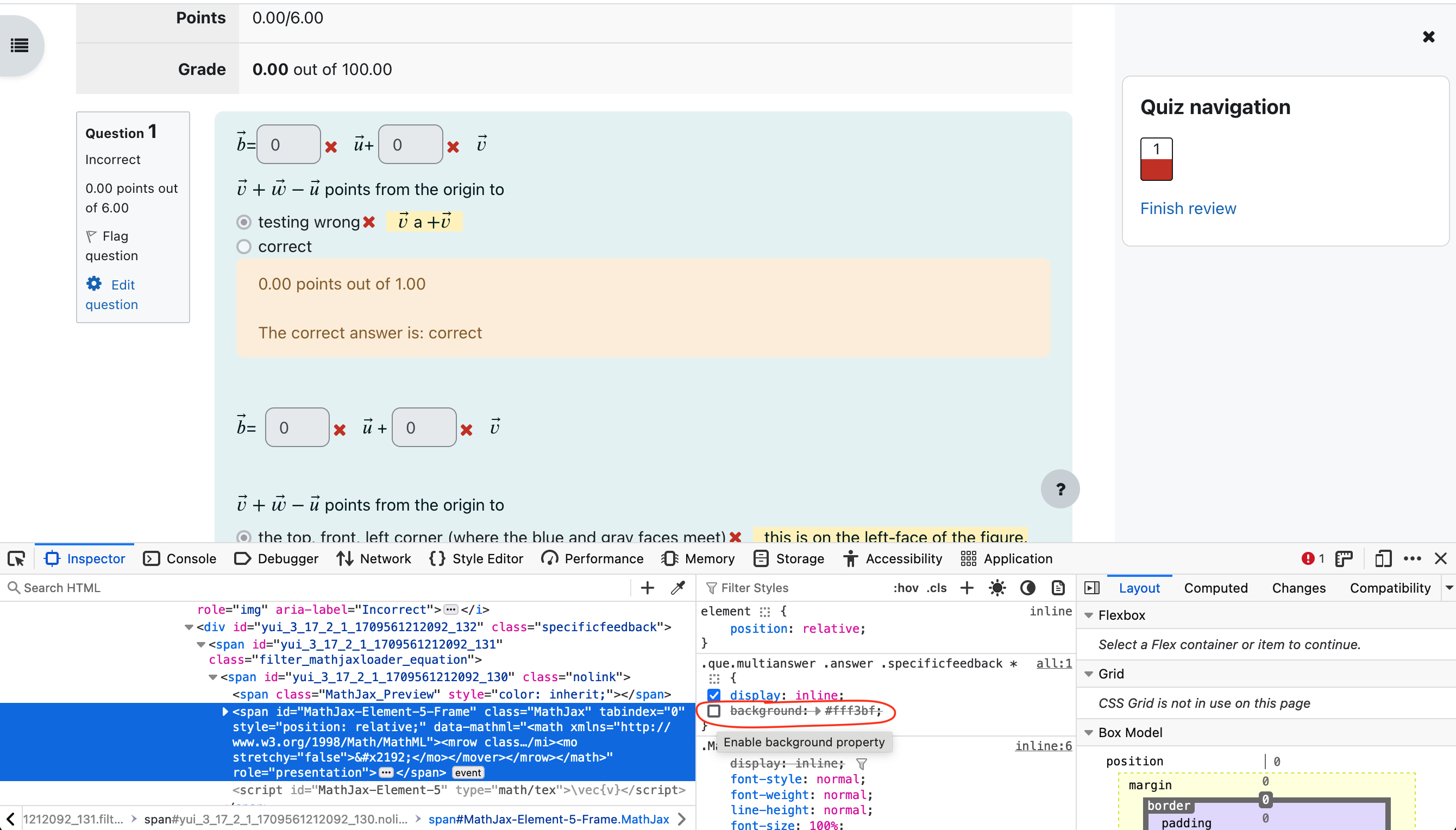Switch to Style Editor panel
The width and height of the screenshot is (1456, 830).
coord(476,558)
